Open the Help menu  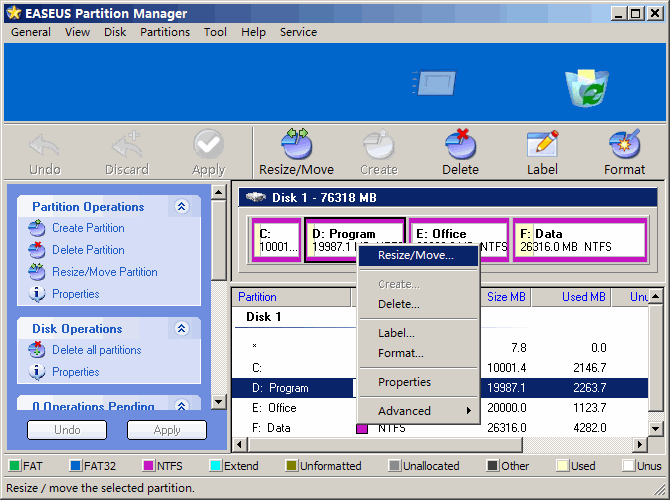(253, 32)
